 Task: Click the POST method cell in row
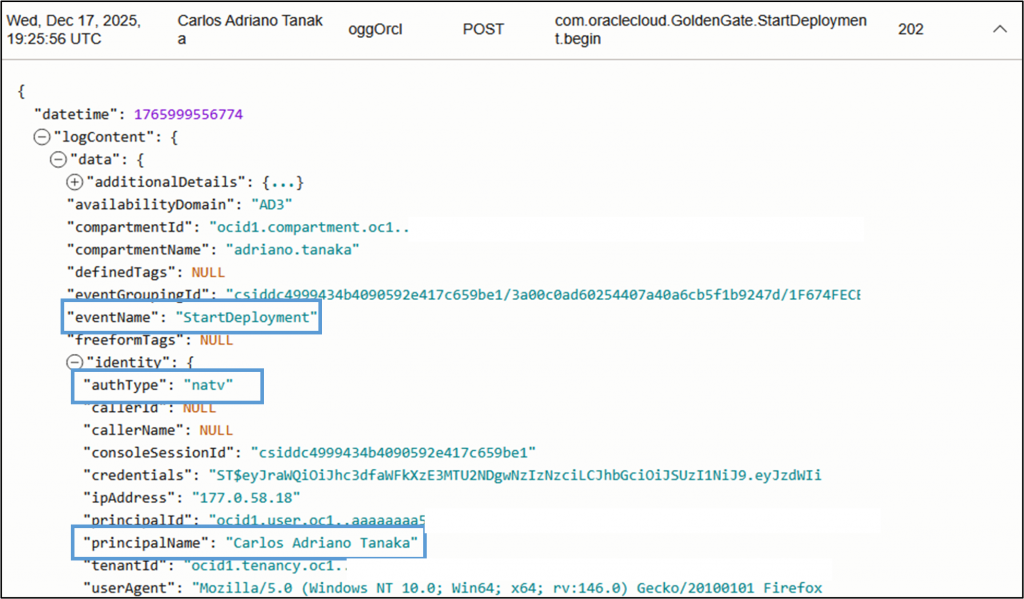tap(484, 30)
